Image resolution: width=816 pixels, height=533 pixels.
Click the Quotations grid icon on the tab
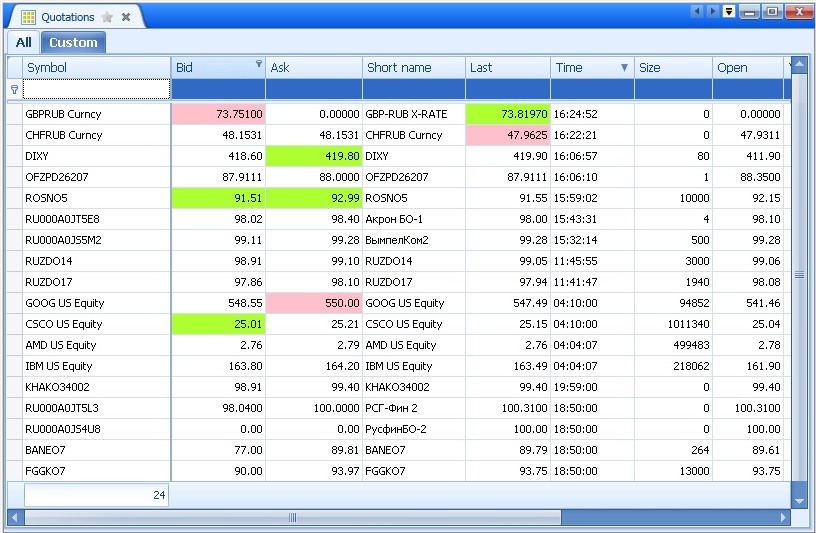pos(28,17)
